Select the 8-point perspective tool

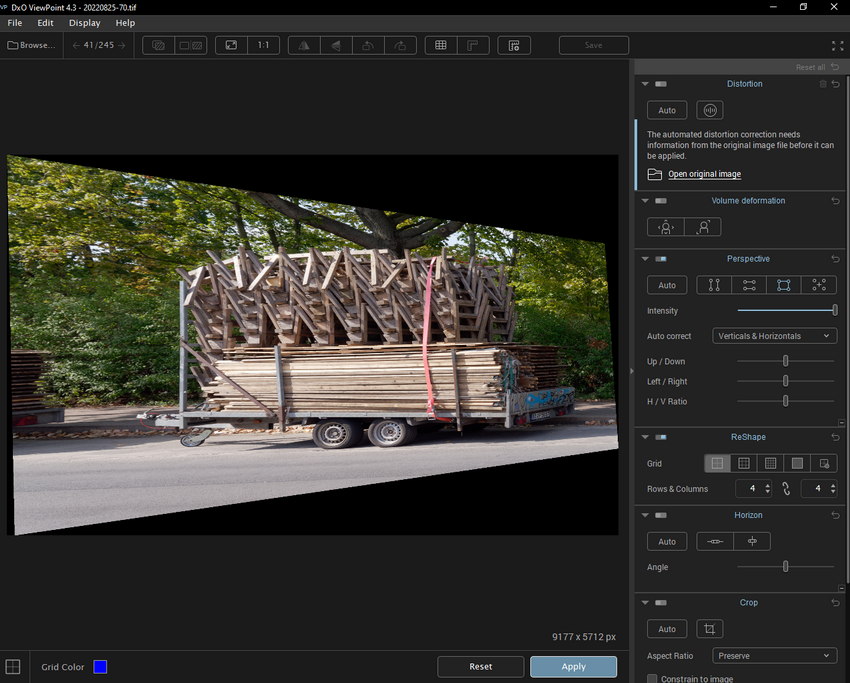click(x=818, y=285)
